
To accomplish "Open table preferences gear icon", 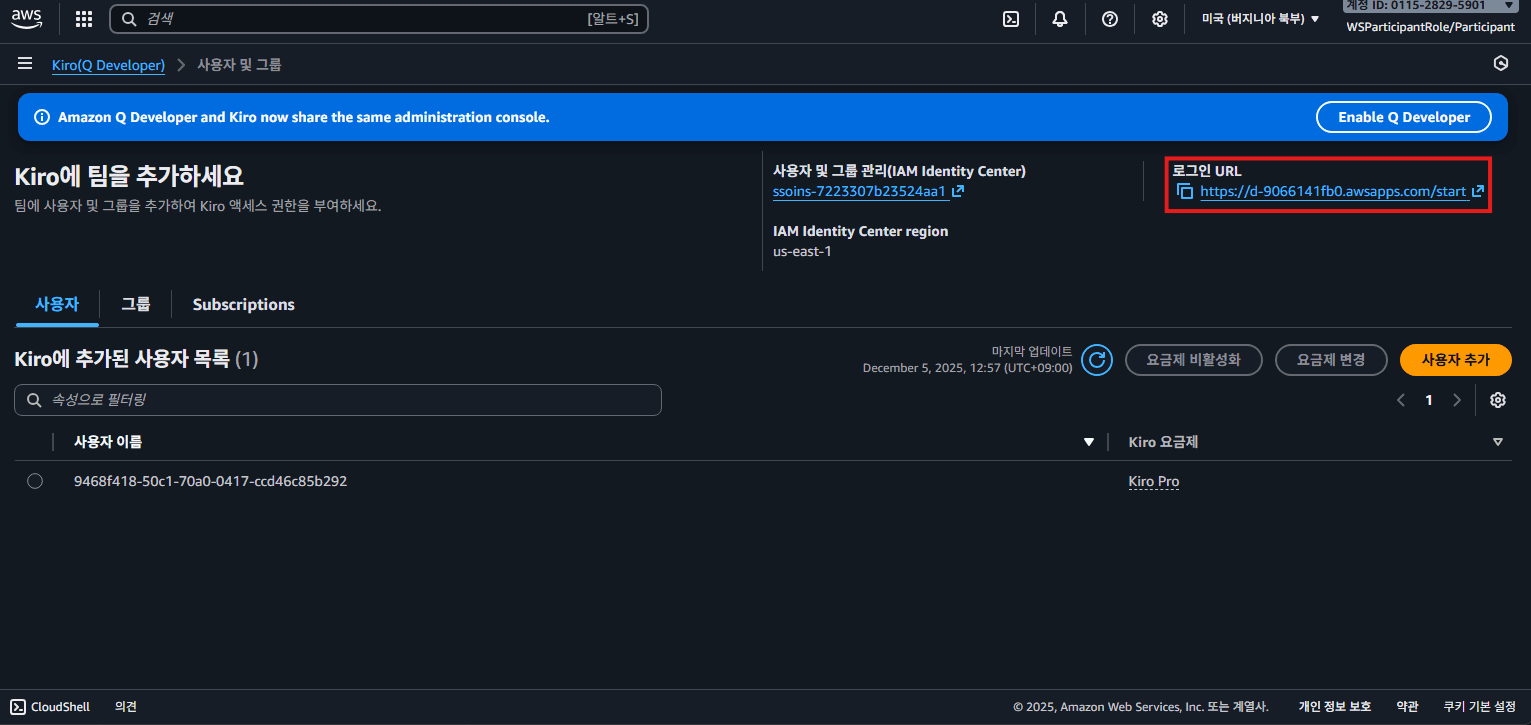I will 1497,400.
